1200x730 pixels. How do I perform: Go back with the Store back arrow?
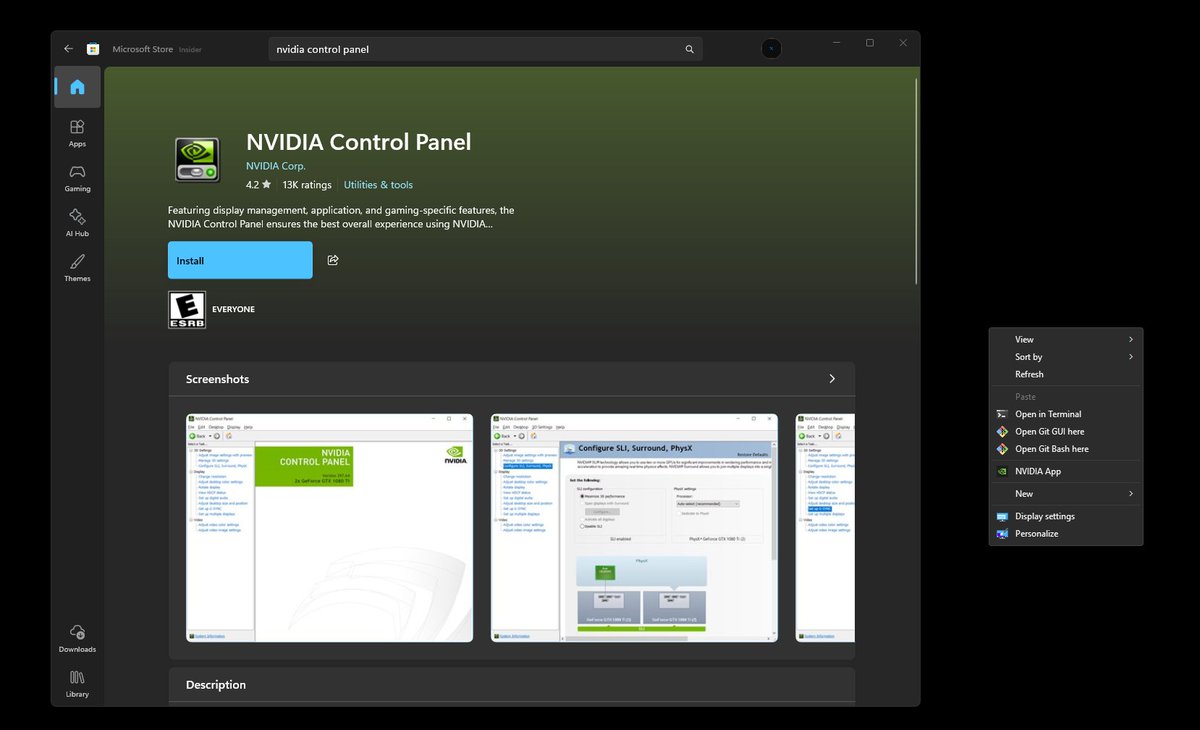click(x=68, y=48)
